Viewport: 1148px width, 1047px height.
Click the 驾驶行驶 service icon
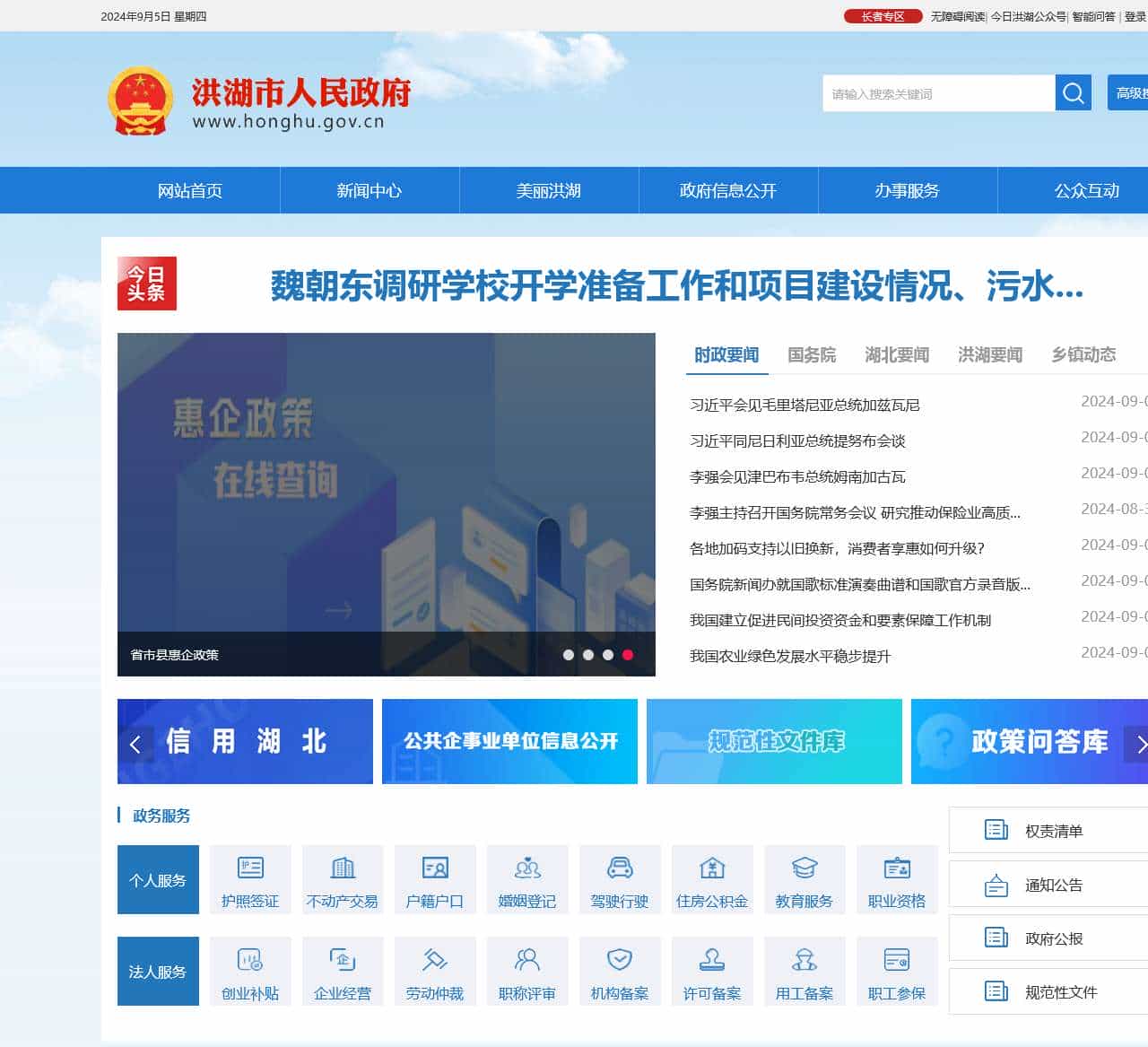coord(620,879)
